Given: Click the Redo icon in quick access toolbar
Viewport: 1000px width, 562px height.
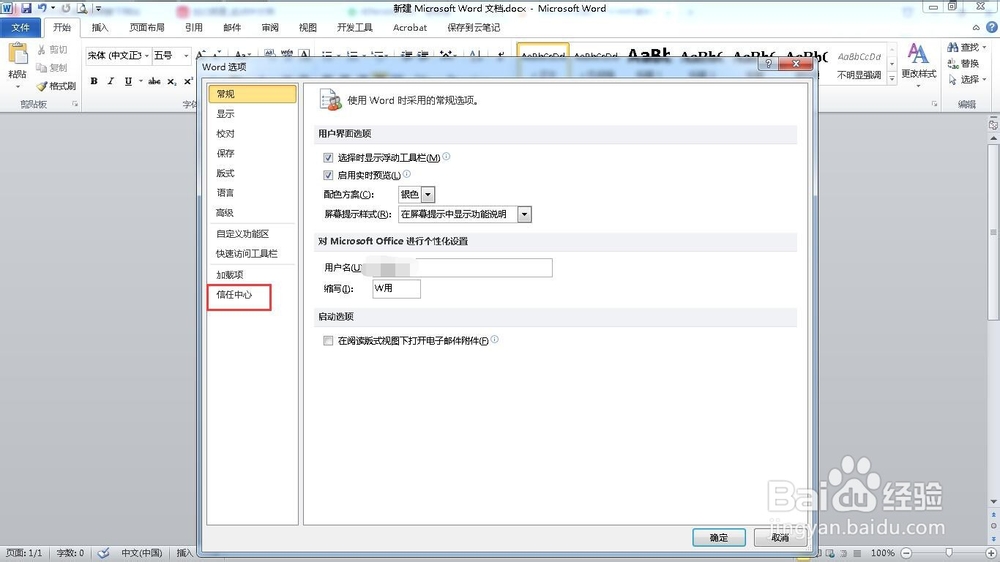Looking at the screenshot, I should (66, 8).
